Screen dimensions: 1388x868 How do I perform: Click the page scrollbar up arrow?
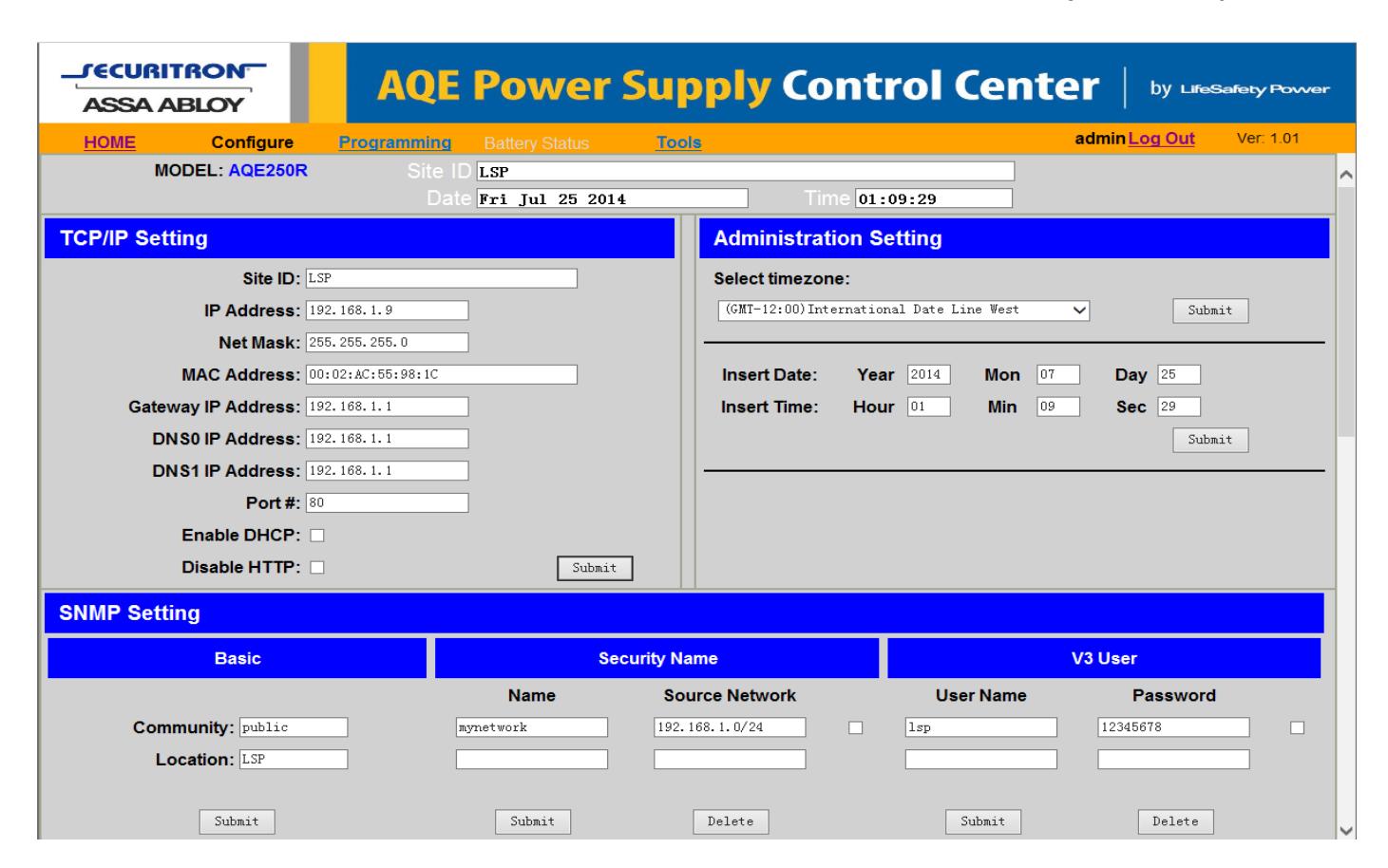tap(1345, 176)
